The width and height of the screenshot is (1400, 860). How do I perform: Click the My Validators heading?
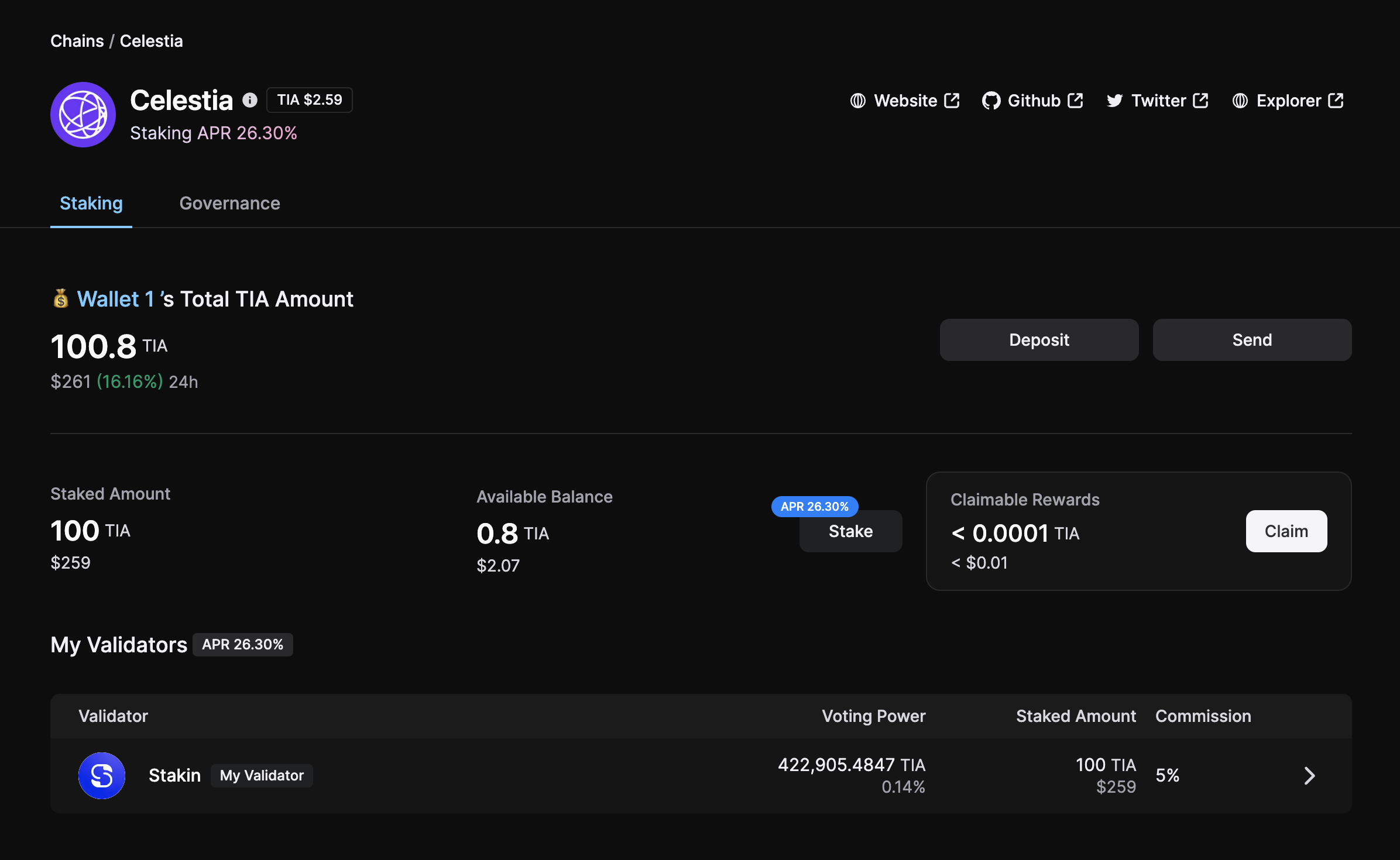coord(119,645)
